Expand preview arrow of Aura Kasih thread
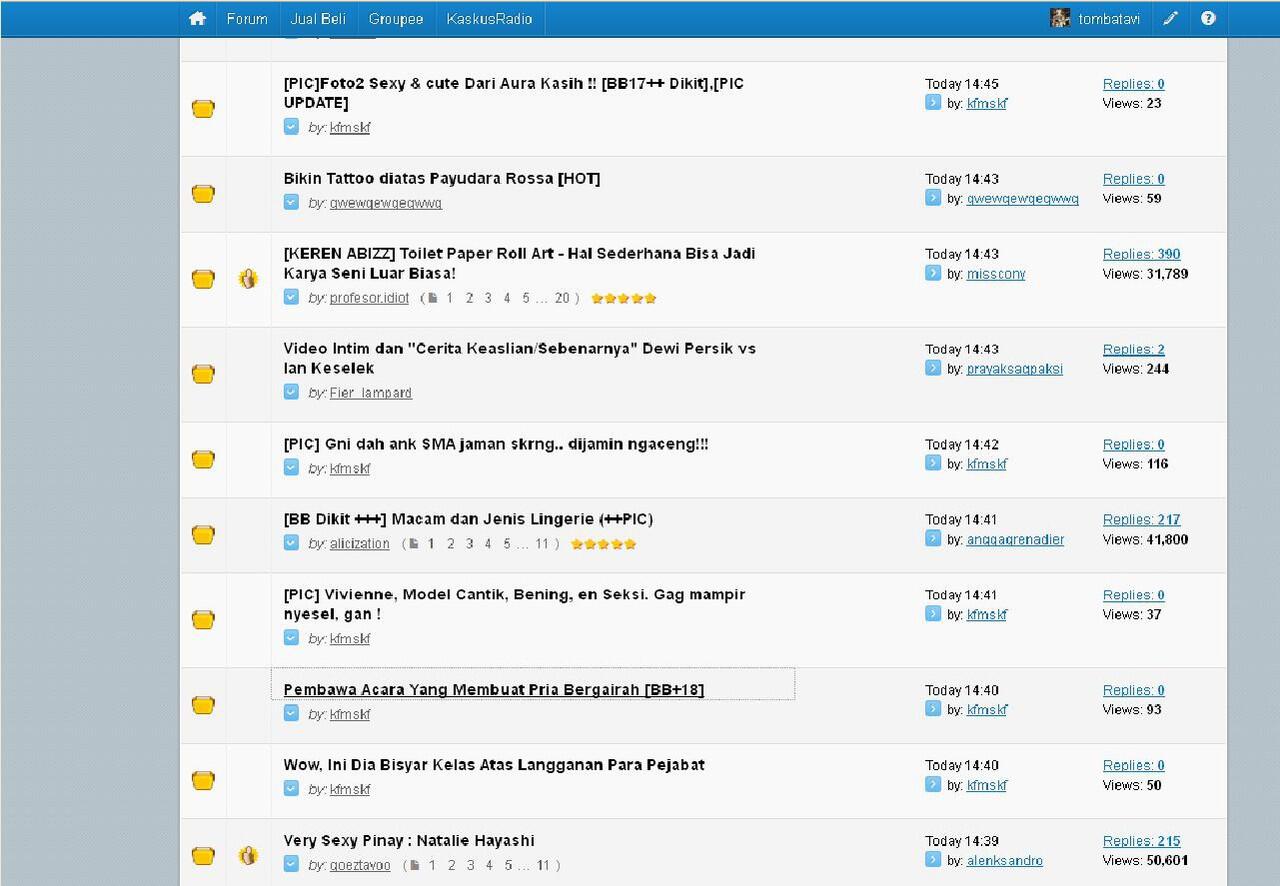 point(291,126)
